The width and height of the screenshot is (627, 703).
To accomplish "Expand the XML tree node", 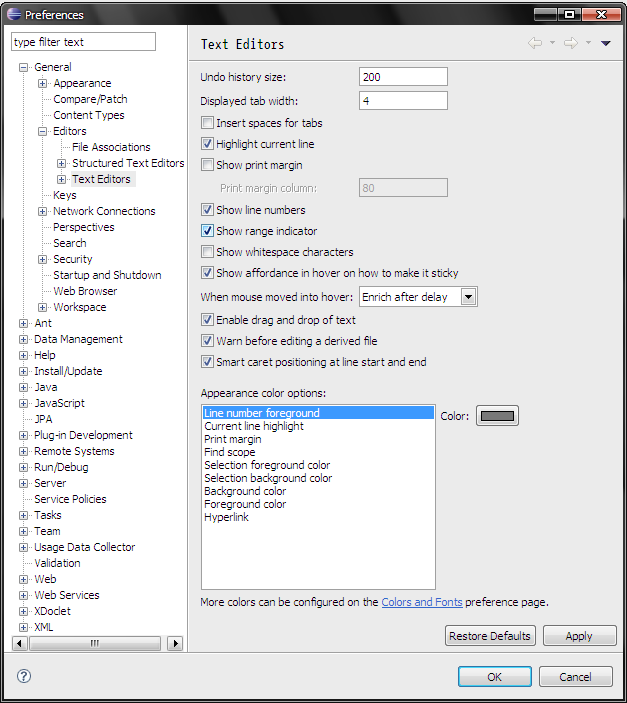I will 23,628.
